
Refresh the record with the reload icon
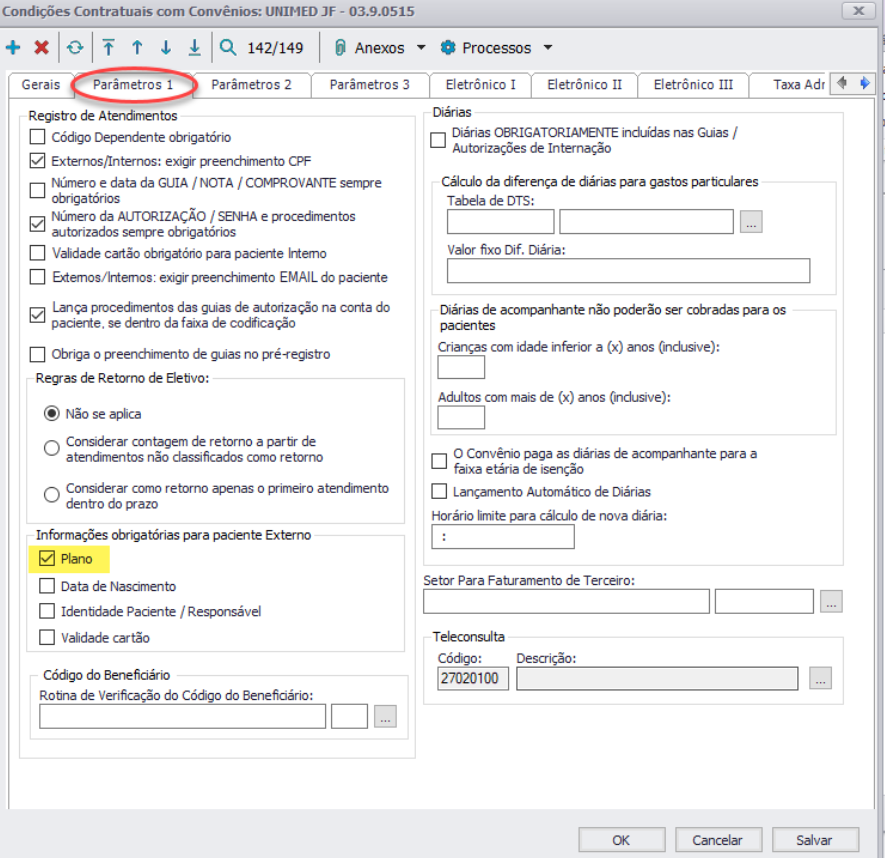(75, 47)
